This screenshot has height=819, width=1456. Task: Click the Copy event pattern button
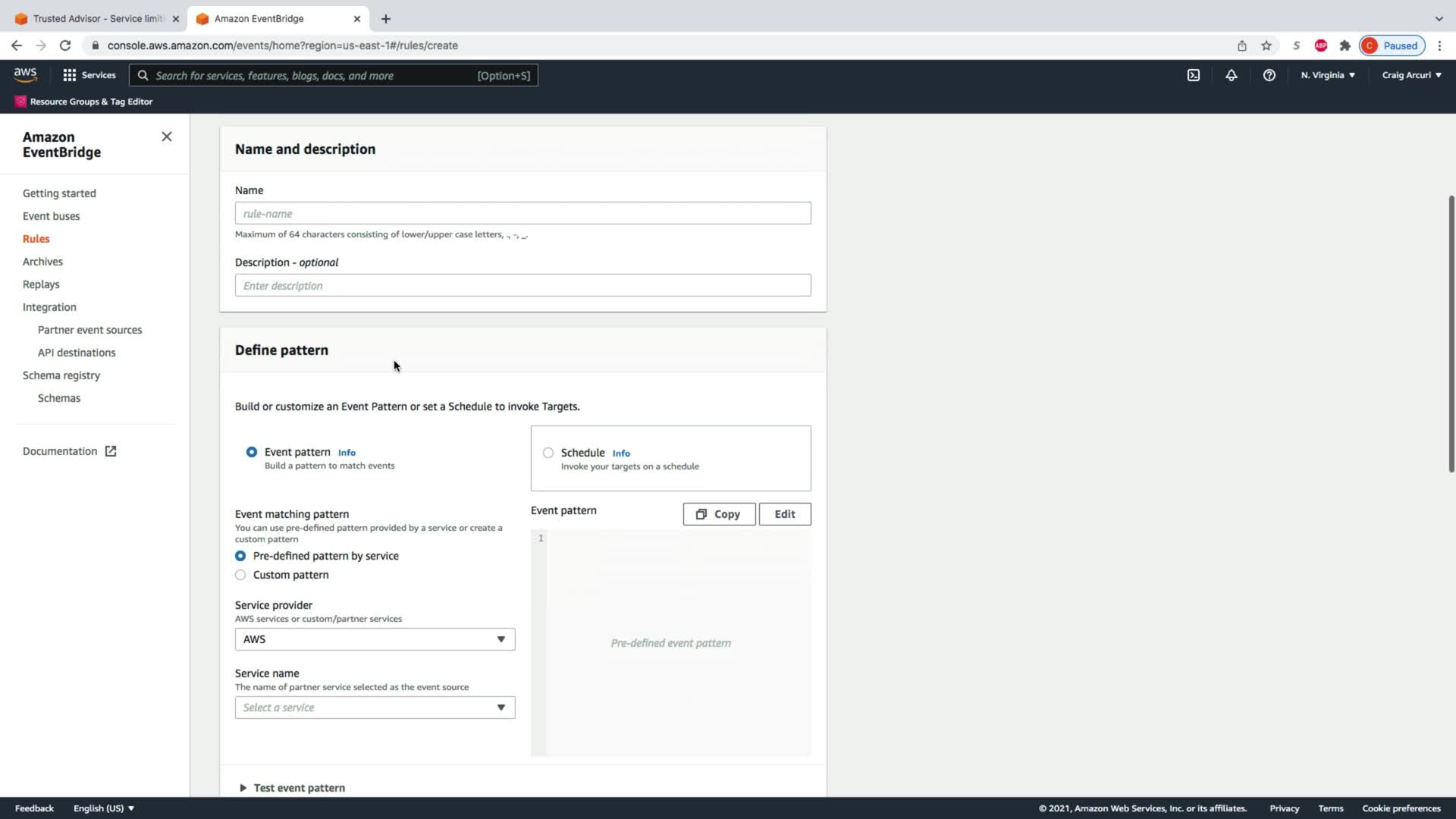(x=718, y=514)
